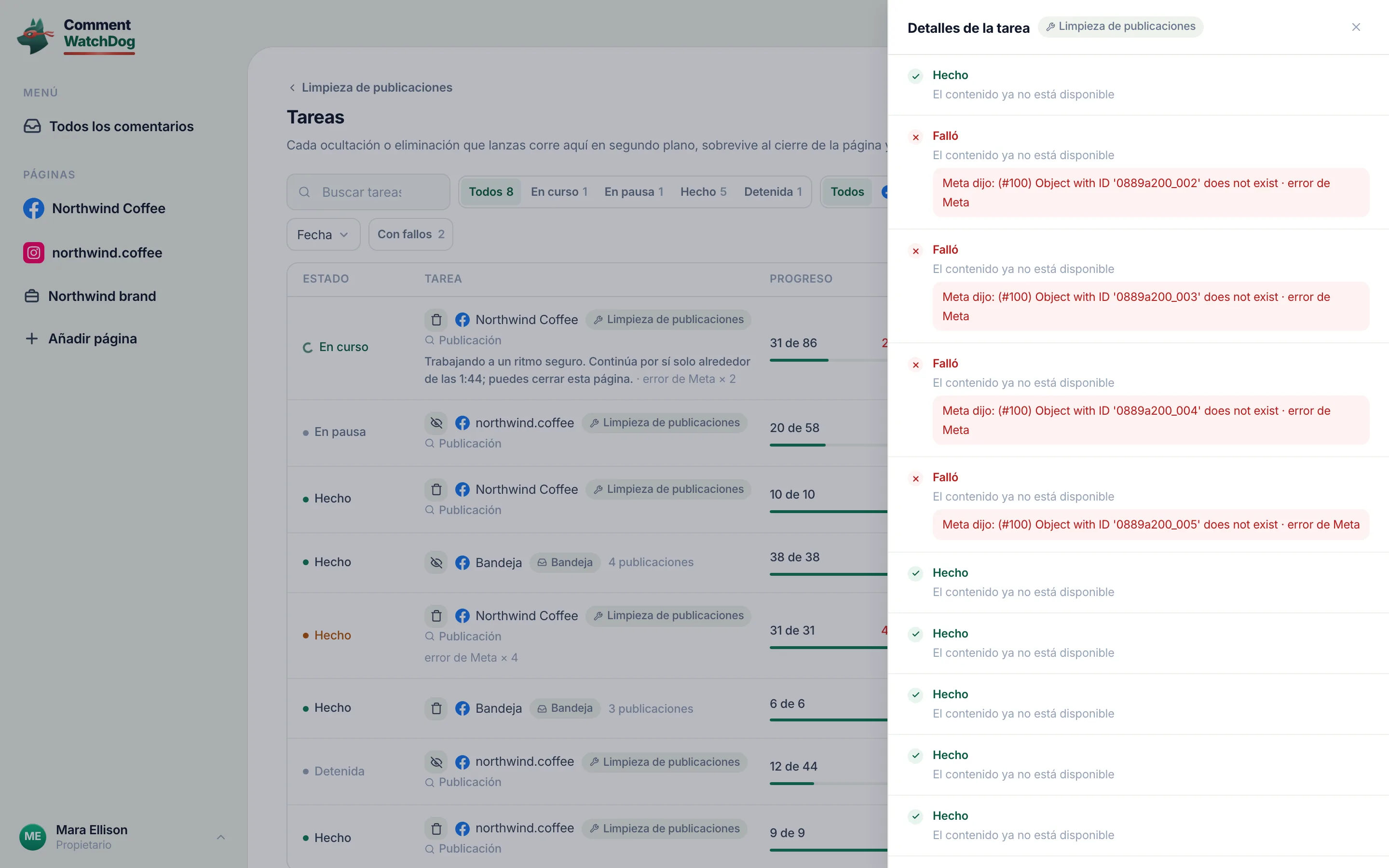Click the '10 de 10' progress text
Screen dimensions: 1389x868
(x=792, y=494)
